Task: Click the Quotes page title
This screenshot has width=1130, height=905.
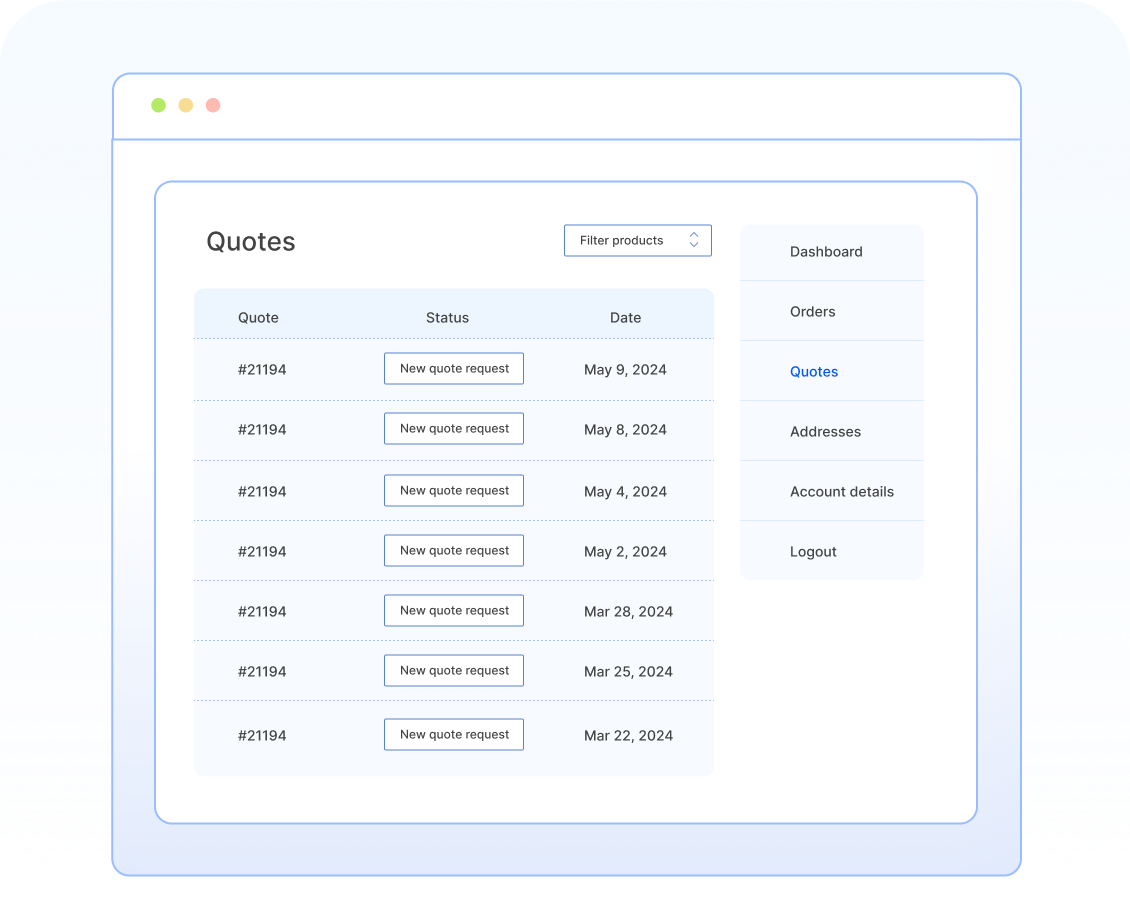Action: pos(251,241)
